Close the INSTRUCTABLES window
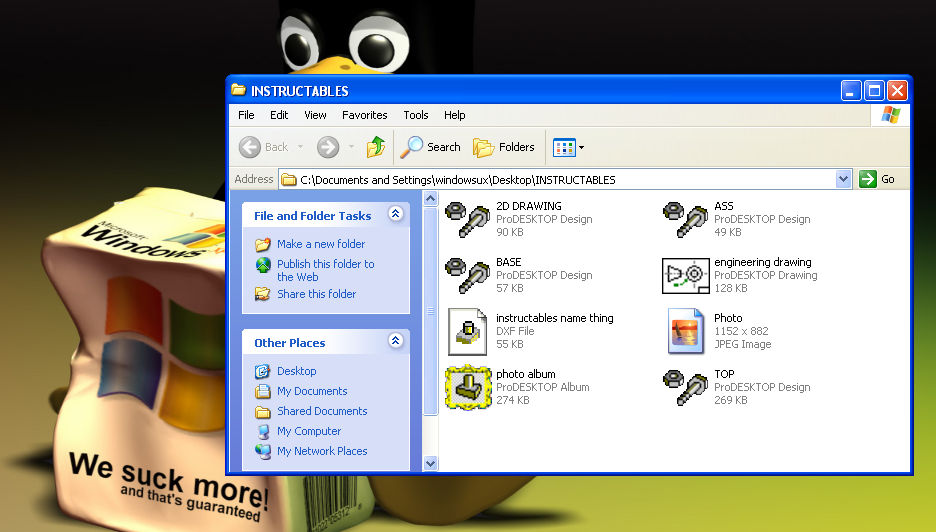The image size is (936, 532). tap(897, 91)
